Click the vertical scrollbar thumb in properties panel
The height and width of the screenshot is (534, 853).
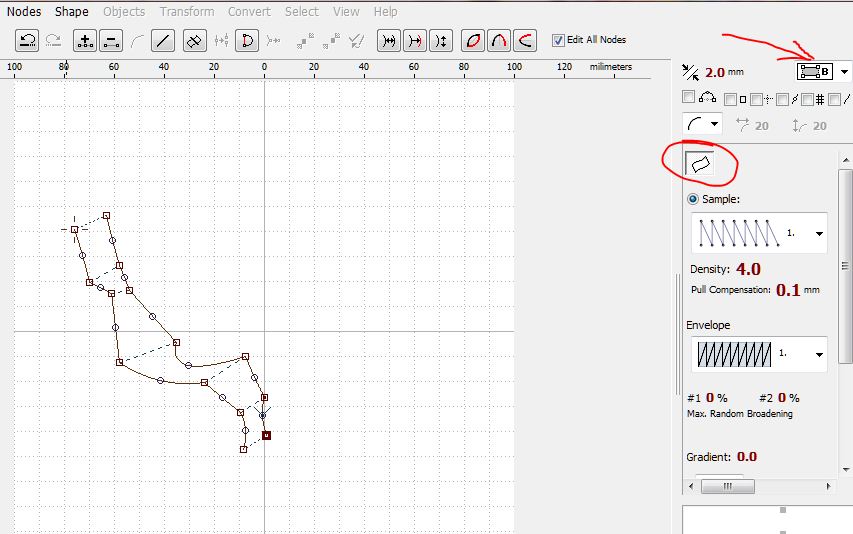845,265
